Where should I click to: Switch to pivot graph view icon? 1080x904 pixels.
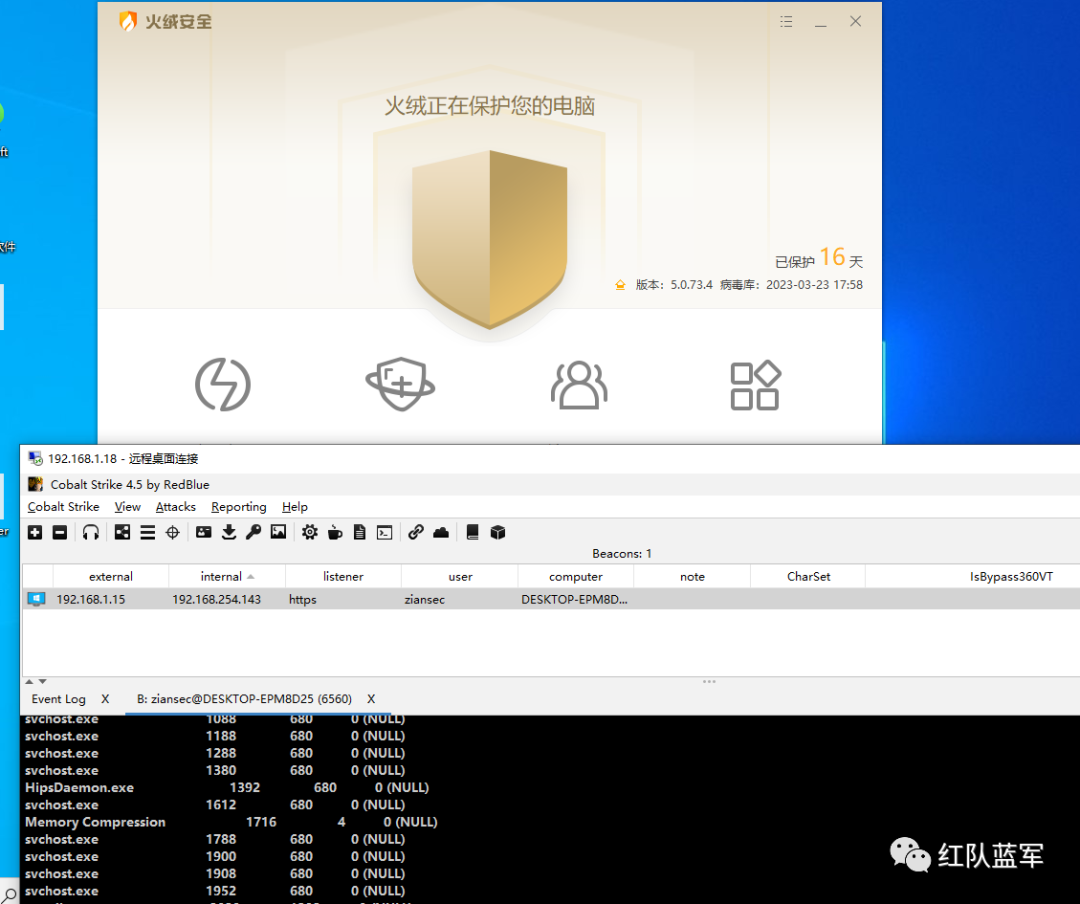122,532
